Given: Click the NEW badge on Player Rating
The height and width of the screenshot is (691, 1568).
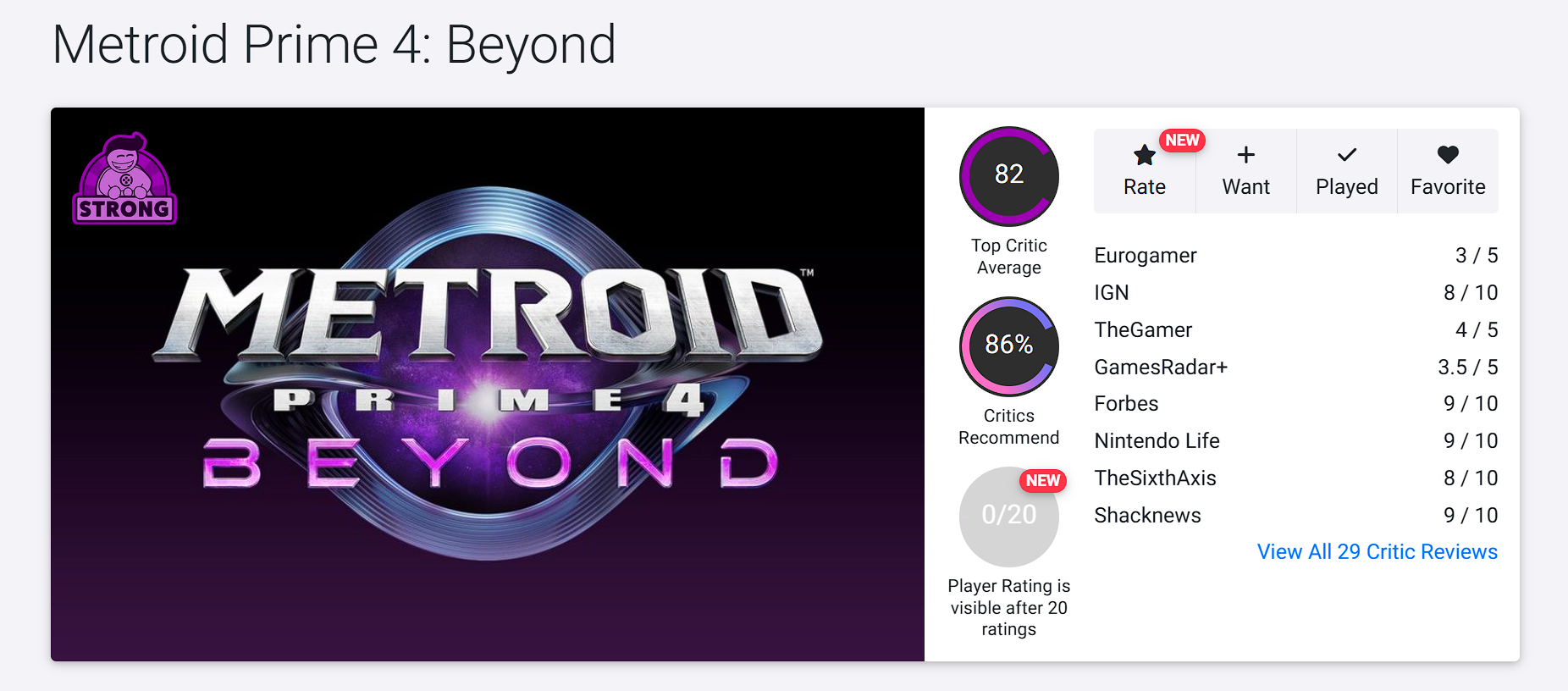Looking at the screenshot, I should [x=1042, y=481].
